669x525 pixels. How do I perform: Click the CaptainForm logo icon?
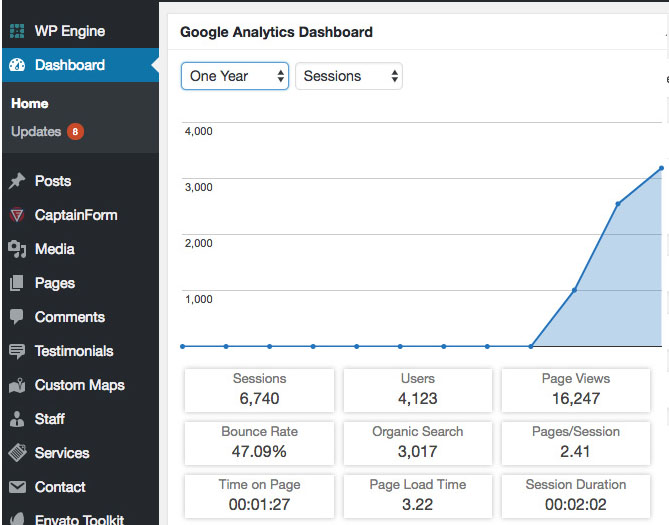(17, 215)
